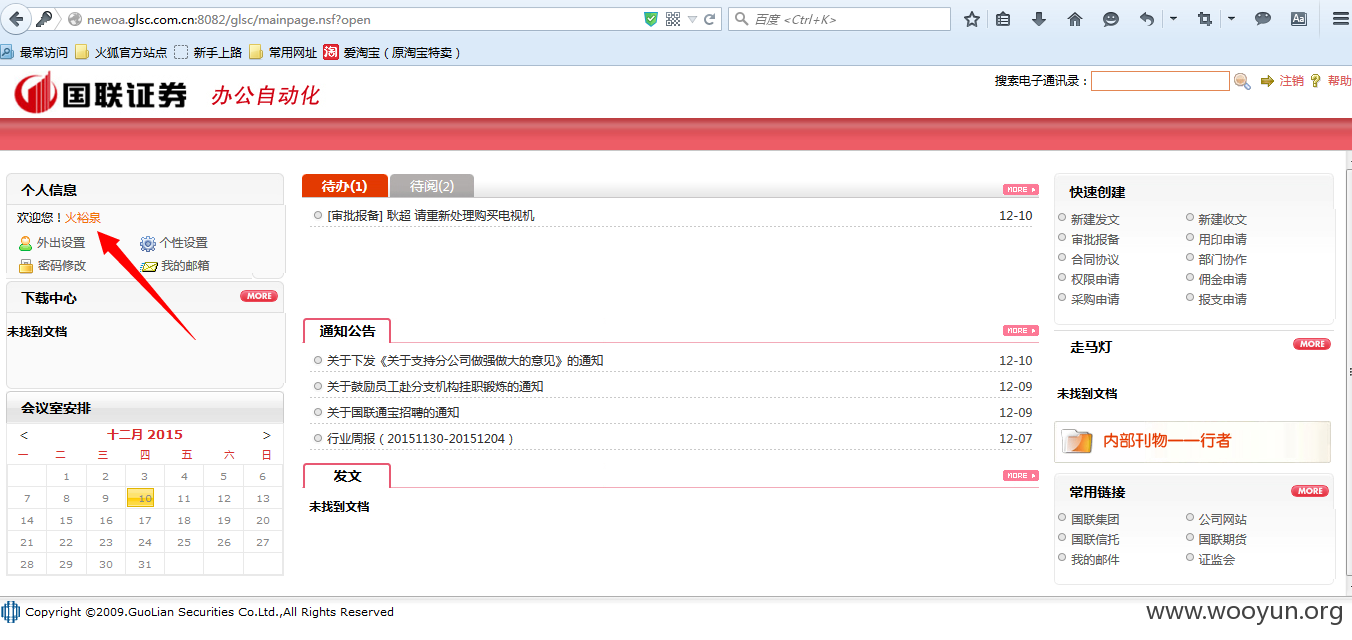1352x640 pixels.
Task: Open the downloads arrow icon
Action: 1039,19
